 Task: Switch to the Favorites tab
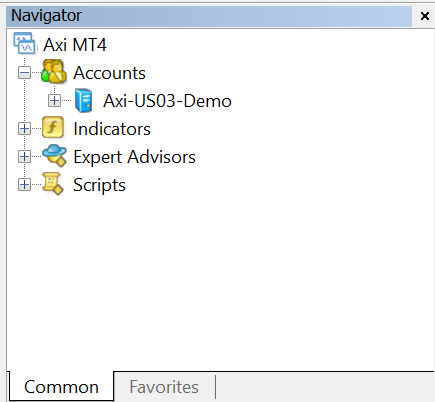click(164, 387)
